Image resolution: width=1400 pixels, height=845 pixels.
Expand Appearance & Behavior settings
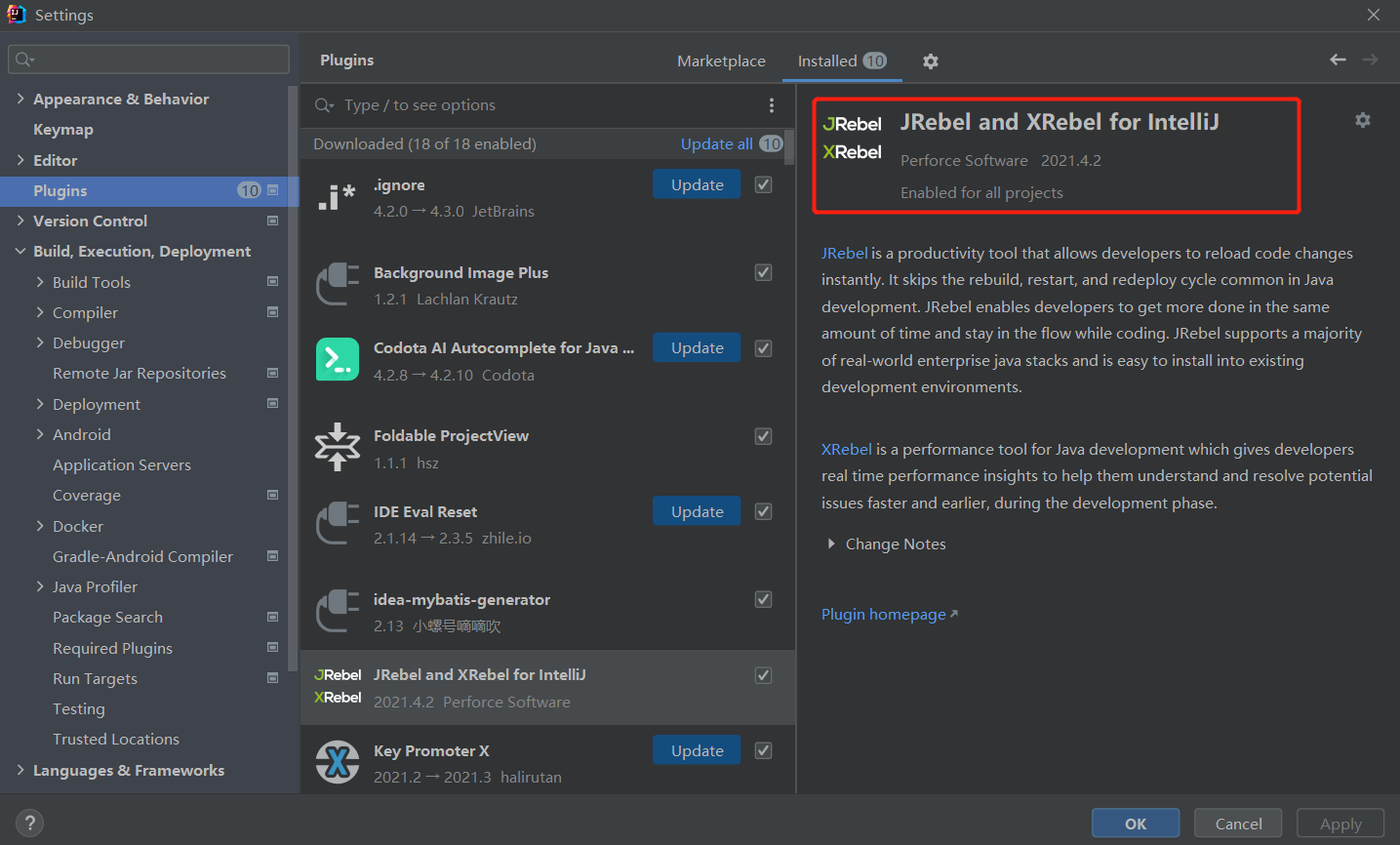point(20,99)
